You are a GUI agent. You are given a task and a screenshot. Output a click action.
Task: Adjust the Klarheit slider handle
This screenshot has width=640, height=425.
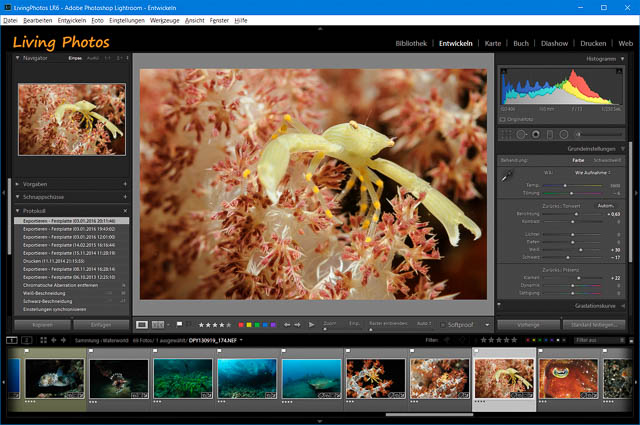[578, 278]
